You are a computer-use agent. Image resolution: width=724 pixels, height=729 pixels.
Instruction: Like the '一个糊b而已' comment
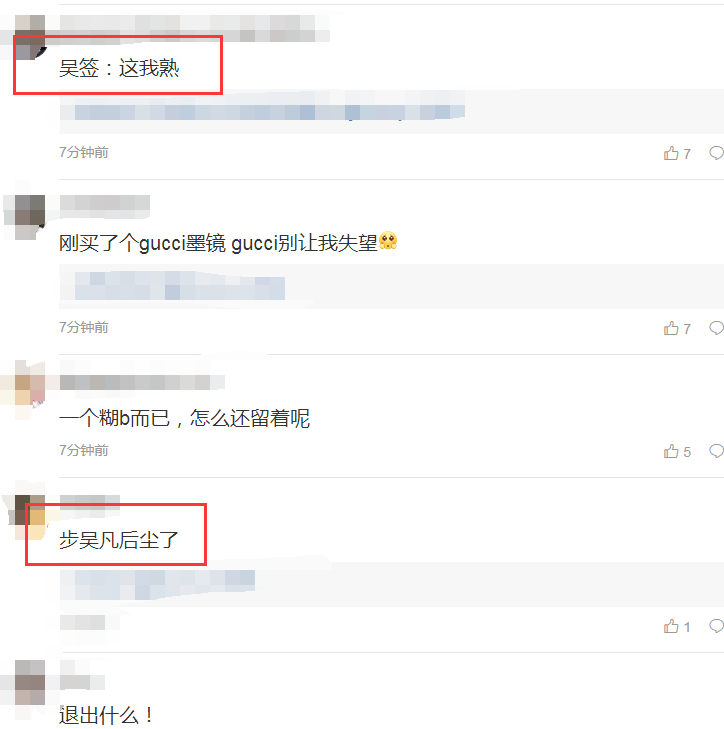coord(677,451)
